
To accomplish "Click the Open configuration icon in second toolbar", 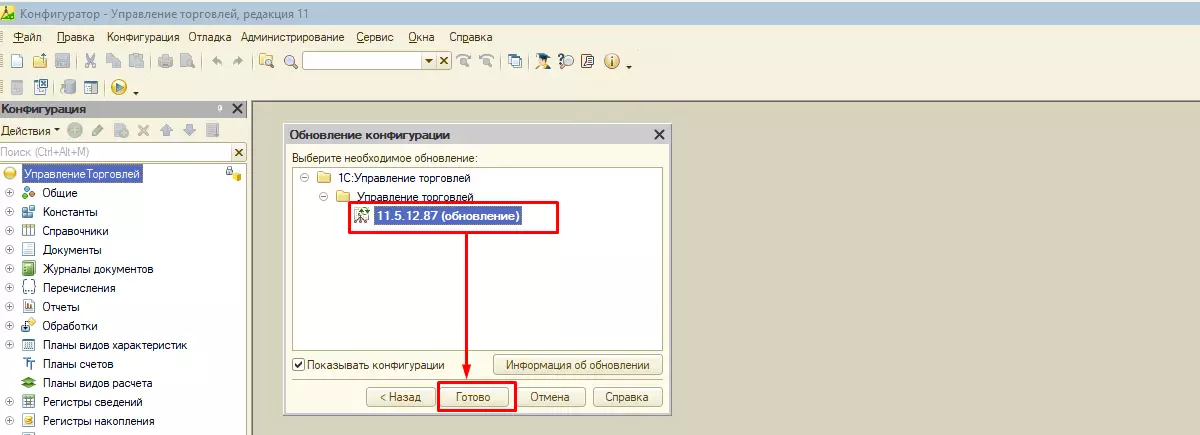I will click(x=16, y=87).
